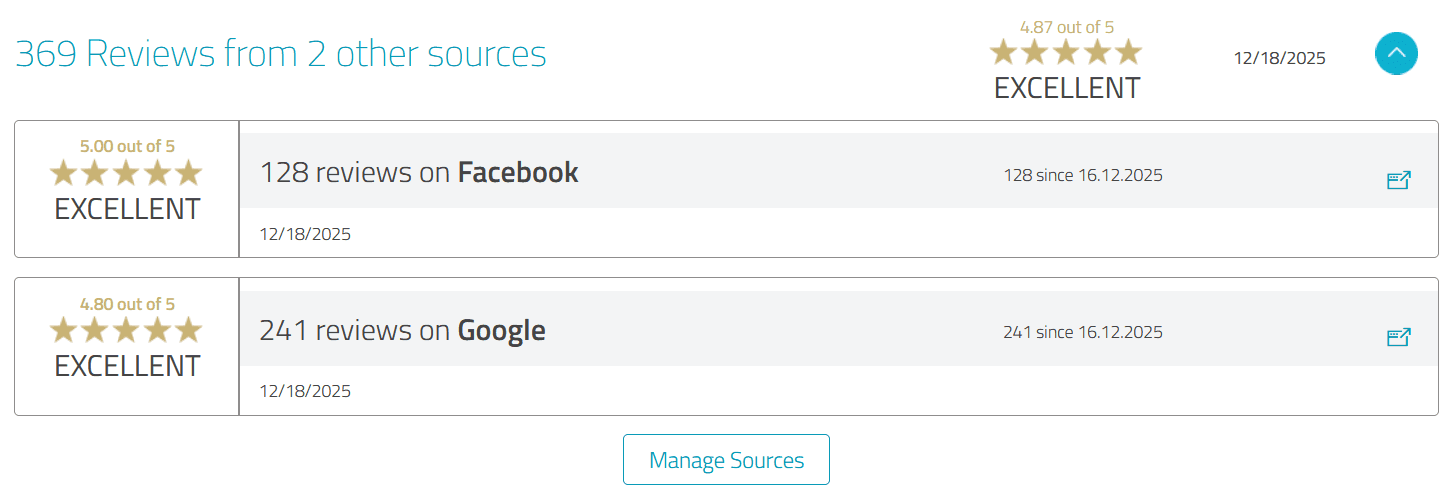
Task: Click the "128 since 16.12.2025" text
Action: pos(1083,175)
